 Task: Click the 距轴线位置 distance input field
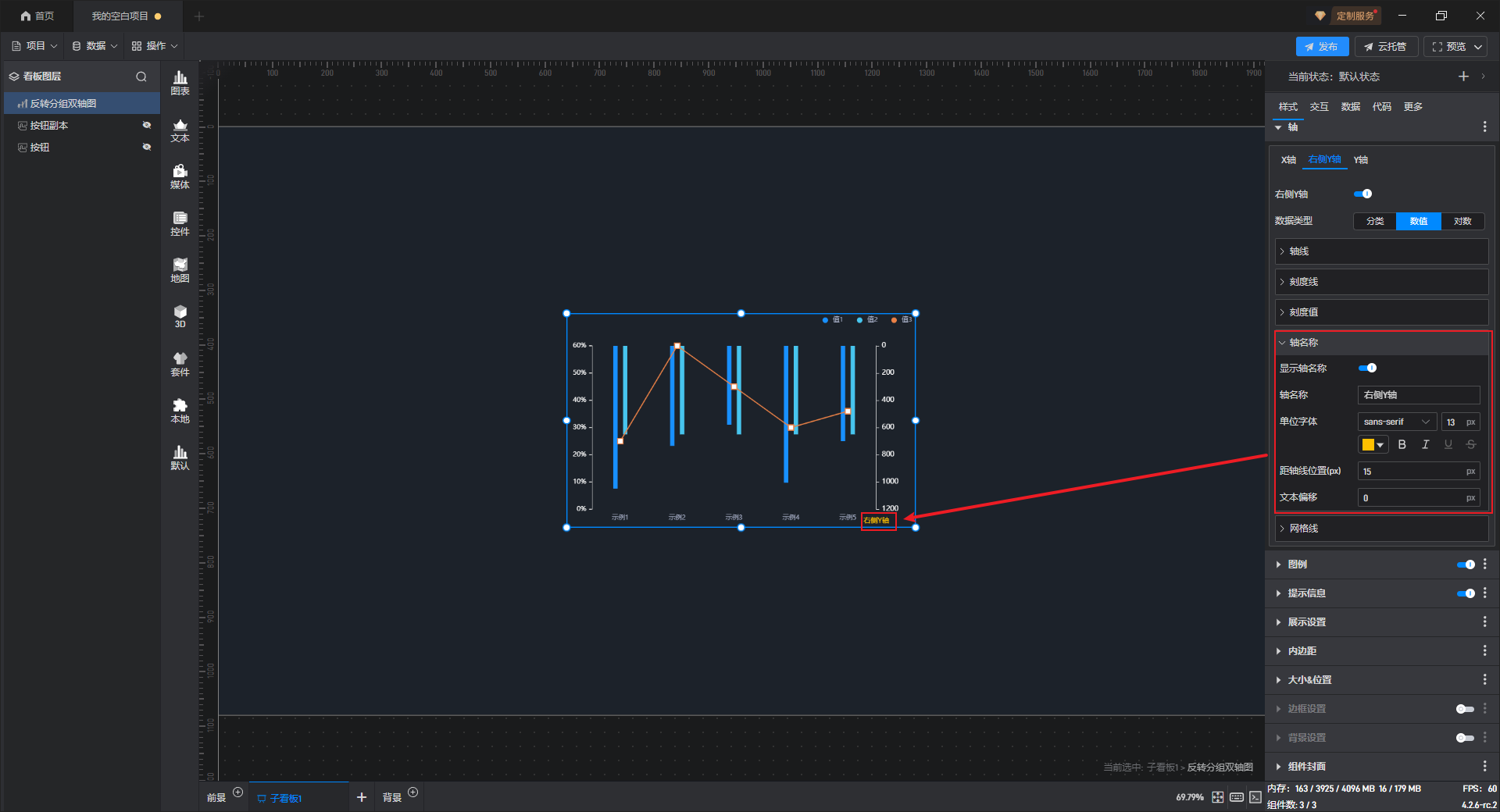click(x=1419, y=472)
